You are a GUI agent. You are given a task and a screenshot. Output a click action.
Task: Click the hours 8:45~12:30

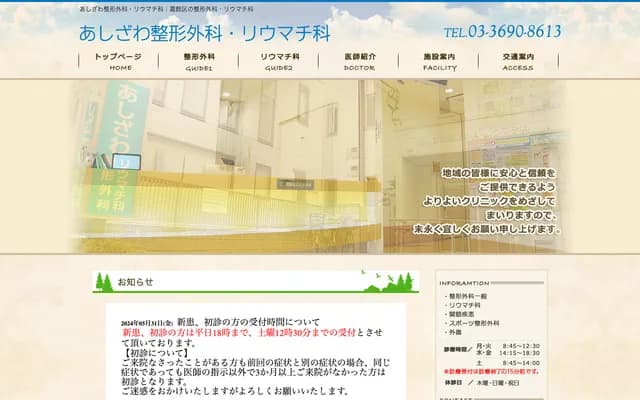[x=521, y=346]
